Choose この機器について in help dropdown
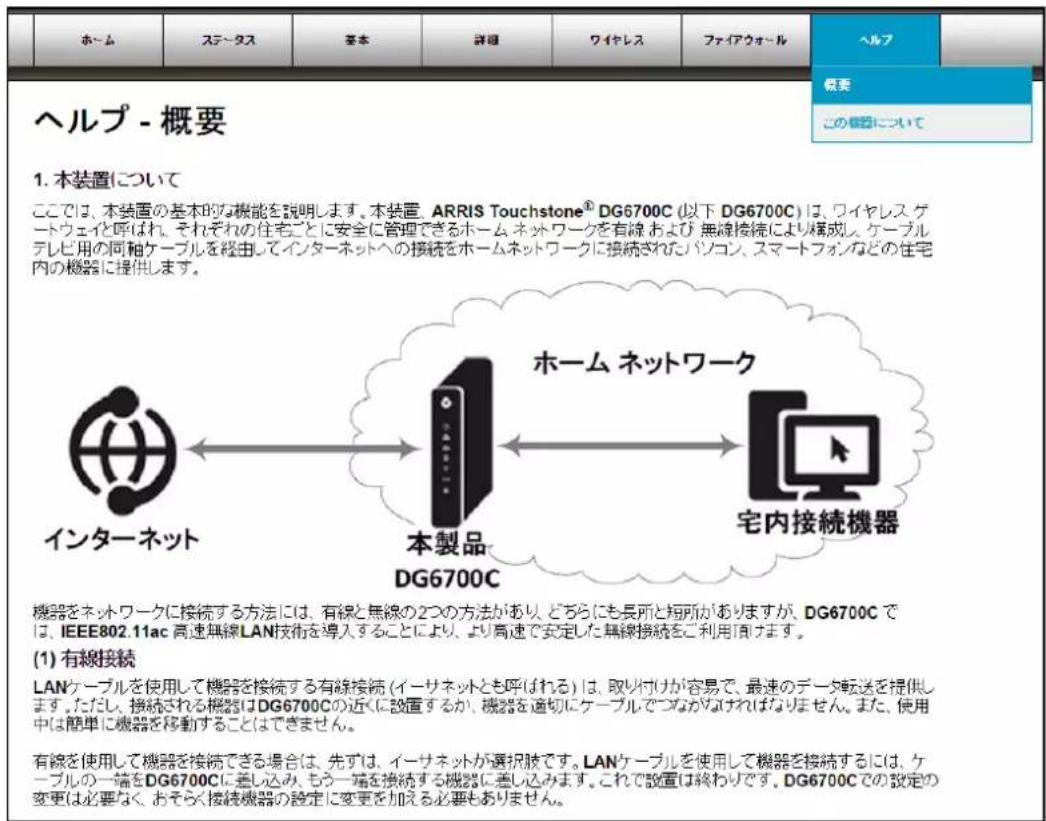1046x821 pixels. click(x=921, y=123)
